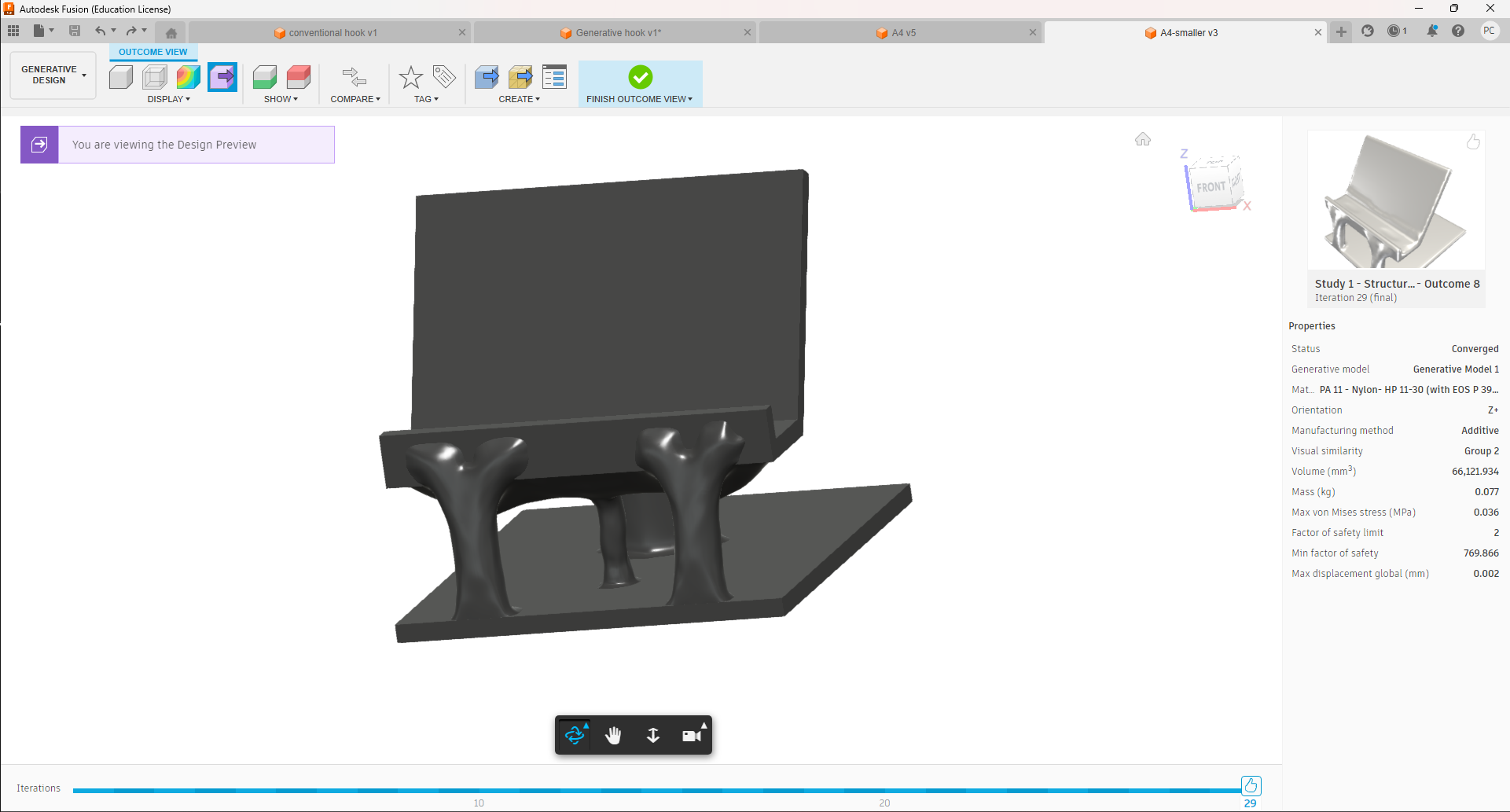The height and width of the screenshot is (812, 1510).
Task: Expand the COMPARE dropdown
Action: pos(355,99)
